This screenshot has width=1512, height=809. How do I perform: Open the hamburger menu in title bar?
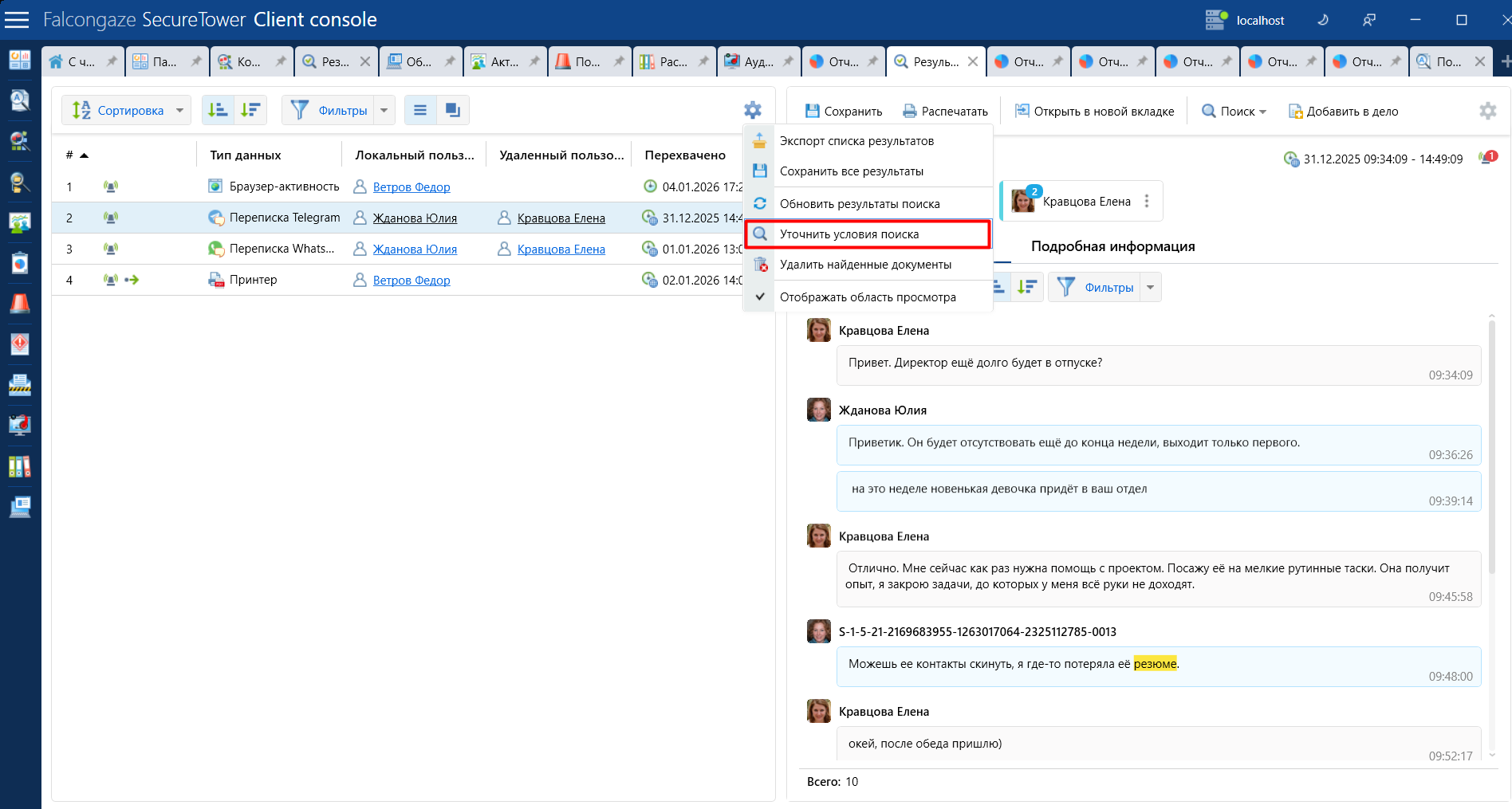[x=17, y=20]
